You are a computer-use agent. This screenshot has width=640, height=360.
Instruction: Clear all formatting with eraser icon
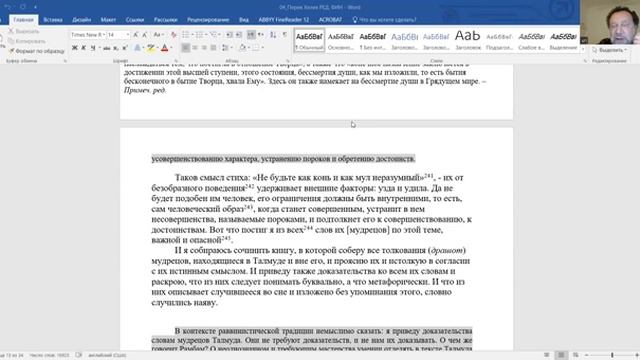173,35
